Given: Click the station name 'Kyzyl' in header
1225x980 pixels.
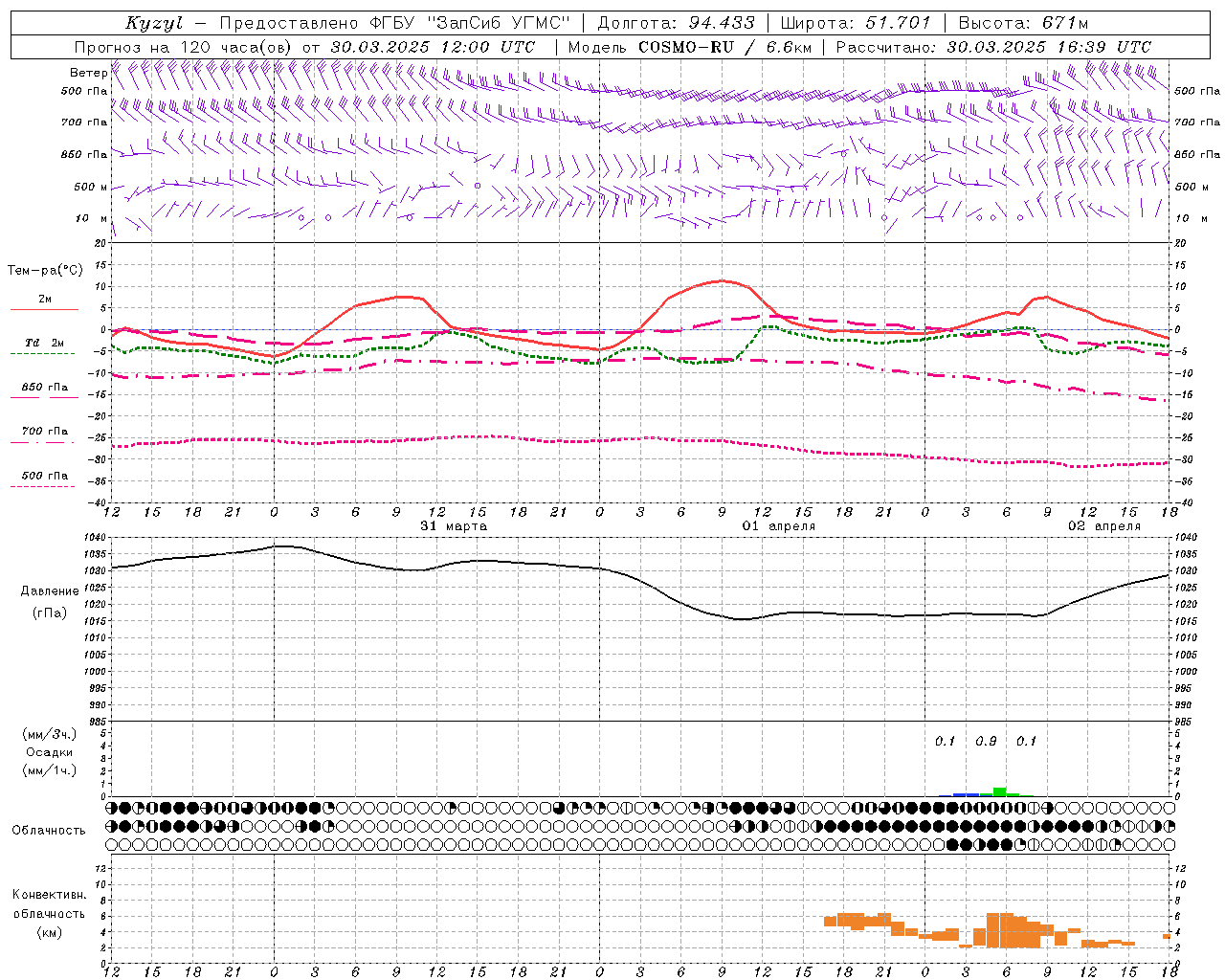Looking at the screenshot, I should 154,23.
